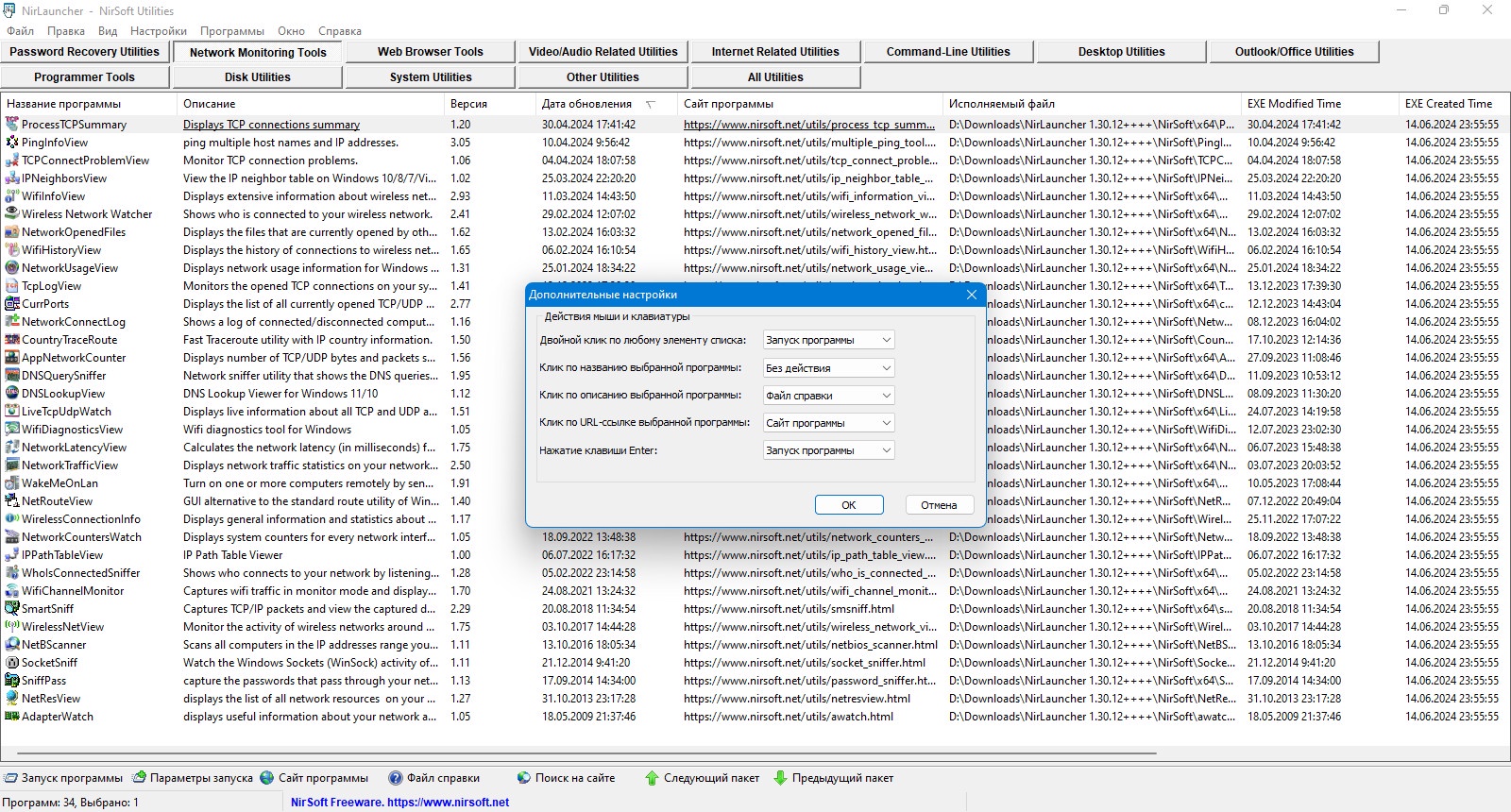Open Файл справки help toolbar item

tap(434, 778)
